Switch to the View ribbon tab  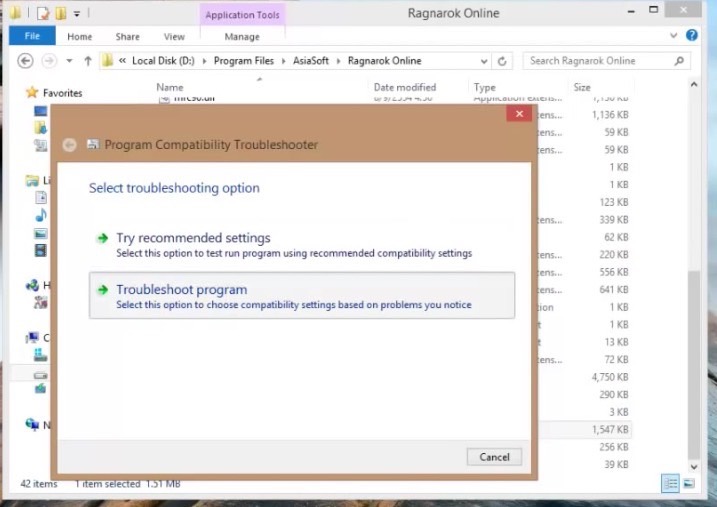tap(174, 37)
